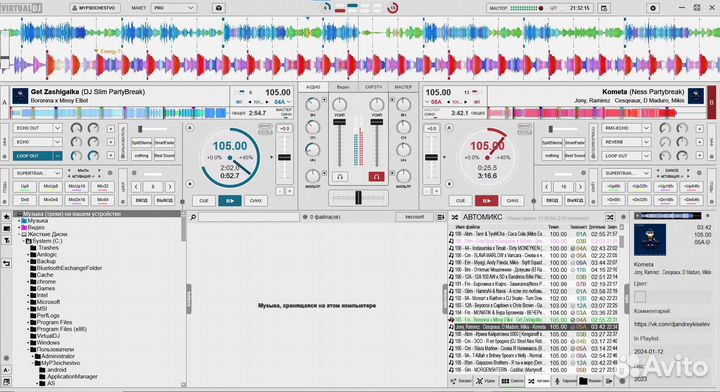Open the LOOP OUT effect dropdown on deck A
The height and width of the screenshot is (392, 720).
(x=57, y=156)
